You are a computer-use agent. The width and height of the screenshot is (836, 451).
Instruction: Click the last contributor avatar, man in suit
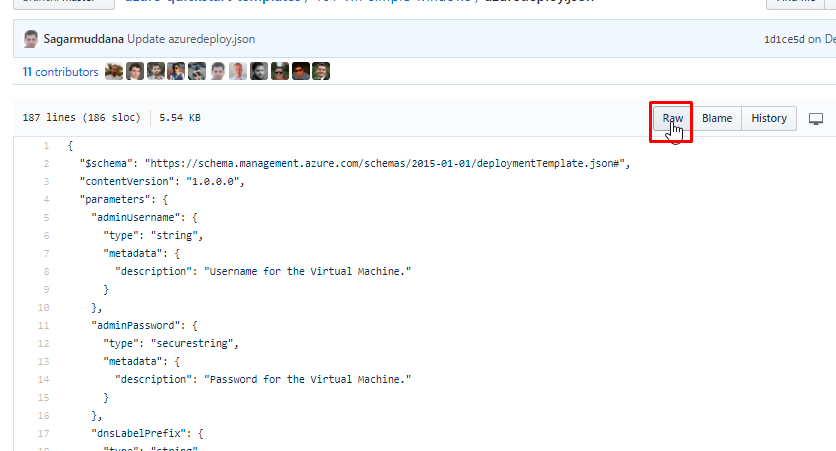321,71
